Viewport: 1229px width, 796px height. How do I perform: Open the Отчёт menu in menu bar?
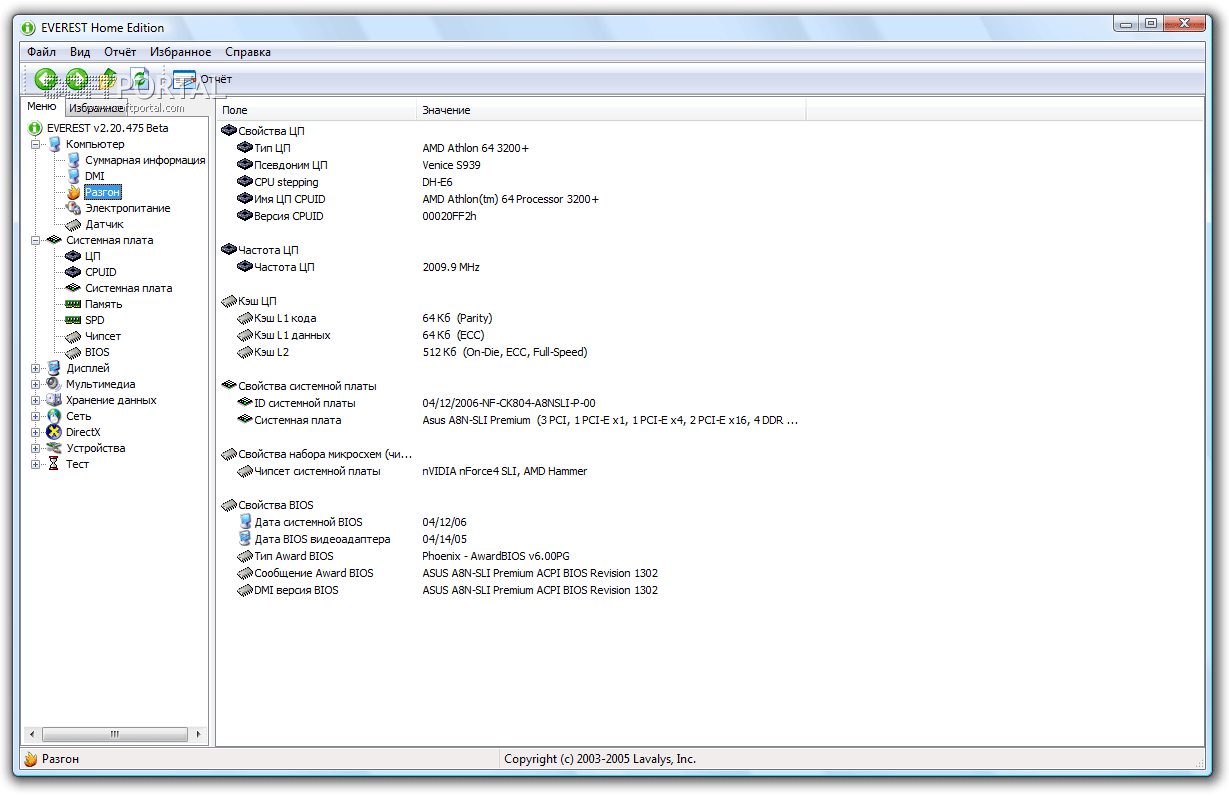(120, 52)
